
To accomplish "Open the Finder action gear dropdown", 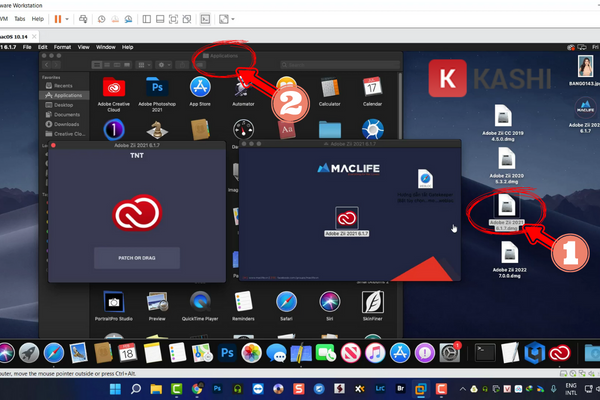I will [164, 65].
